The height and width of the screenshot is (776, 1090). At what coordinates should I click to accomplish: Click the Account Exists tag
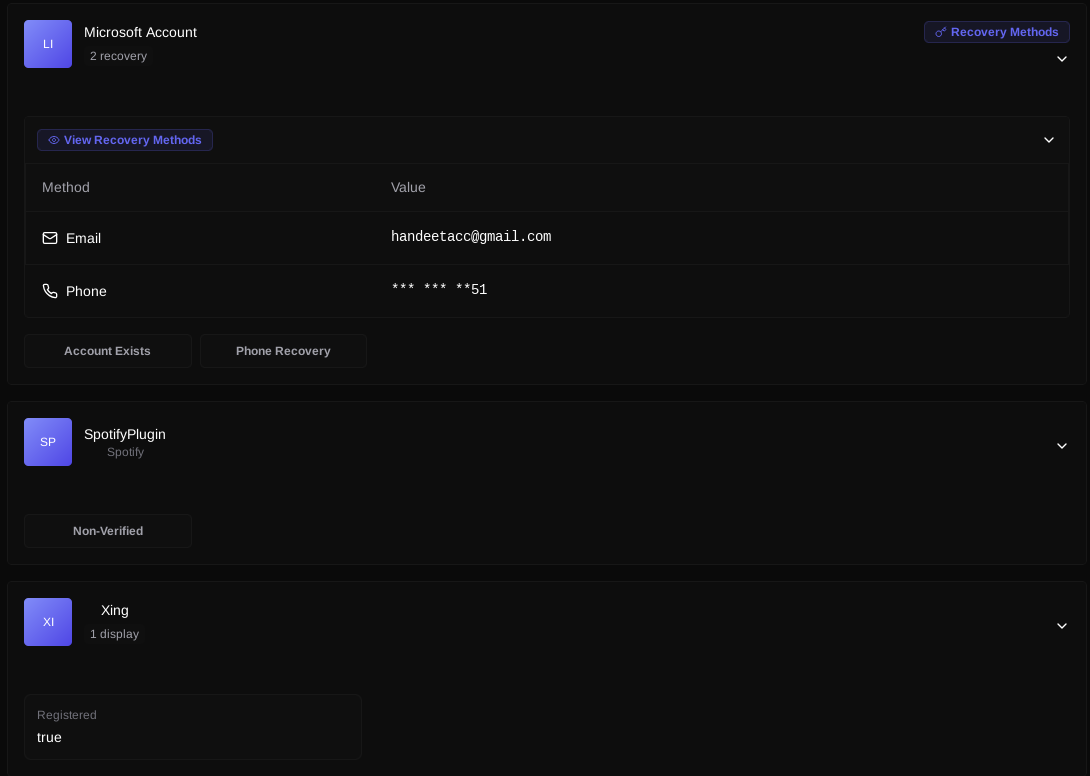[108, 351]
